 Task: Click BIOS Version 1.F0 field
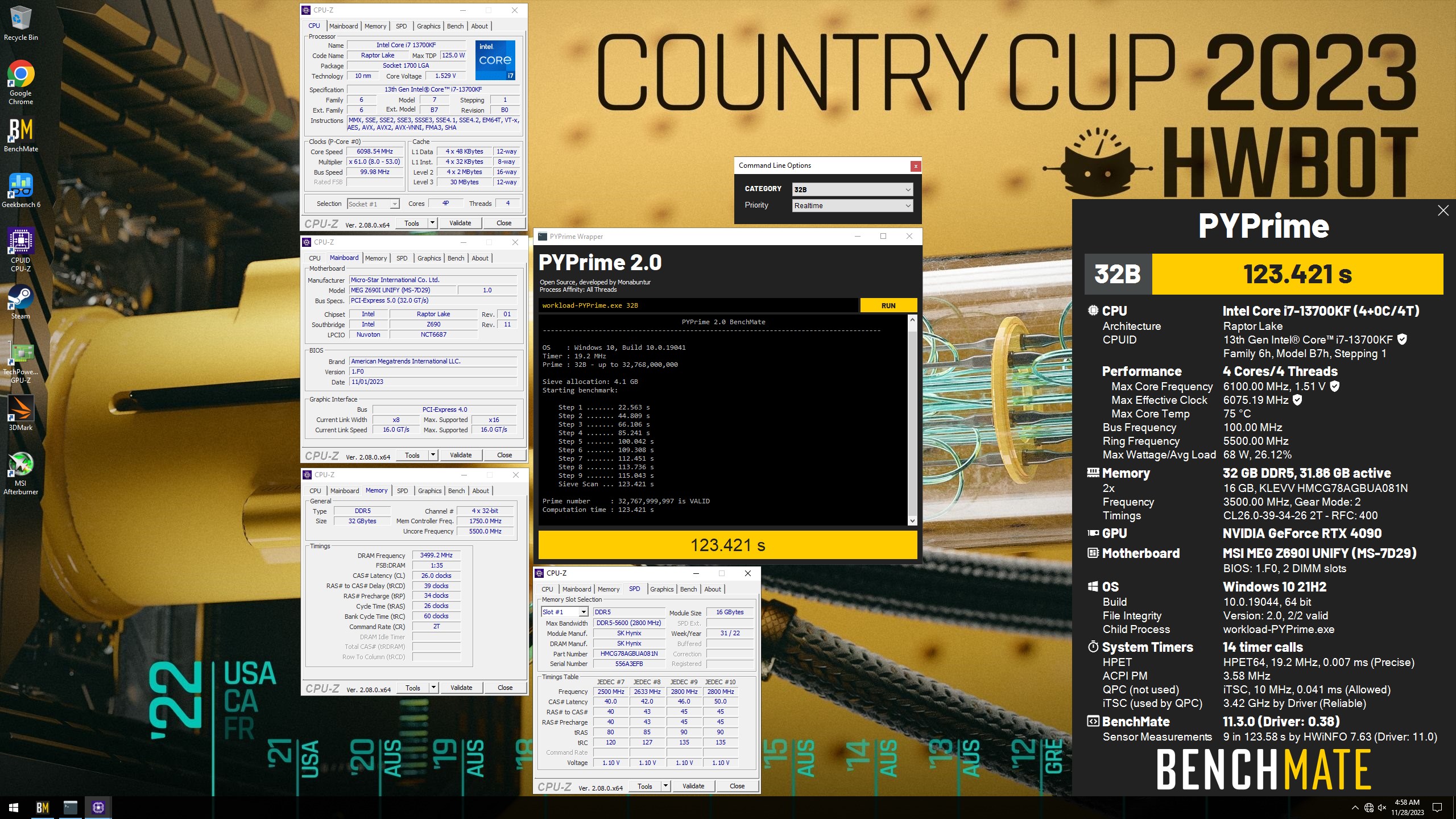tap(433, 371)
